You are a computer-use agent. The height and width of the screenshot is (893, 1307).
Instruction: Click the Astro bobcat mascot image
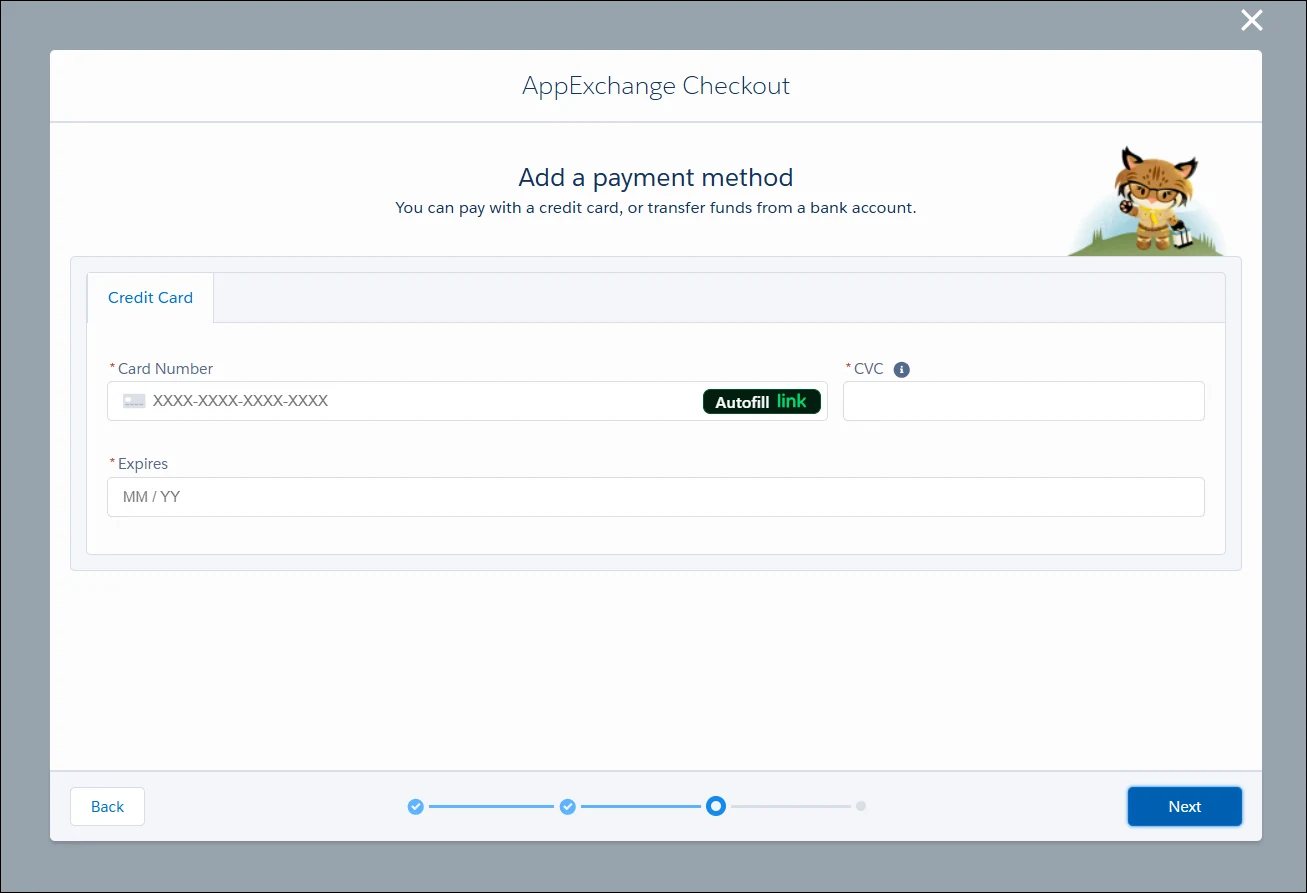[x=1147, y=202]
